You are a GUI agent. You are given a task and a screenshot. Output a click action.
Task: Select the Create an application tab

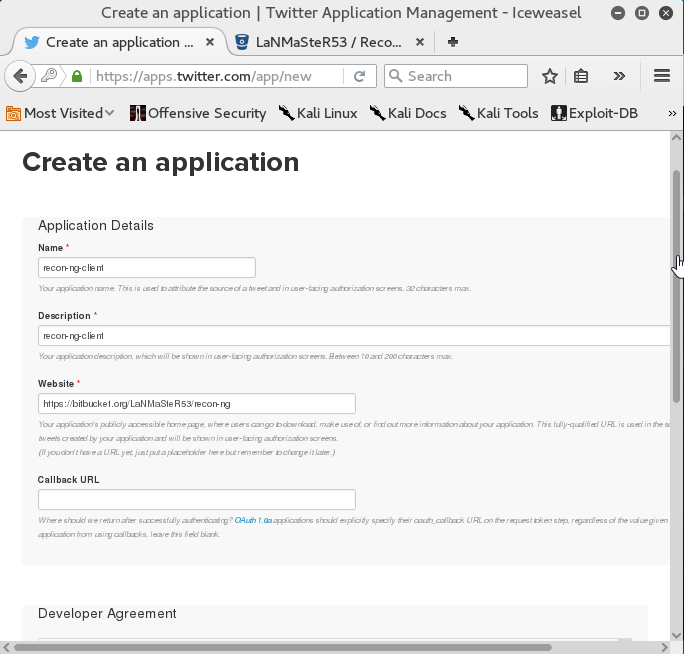(x=120, y=42)
